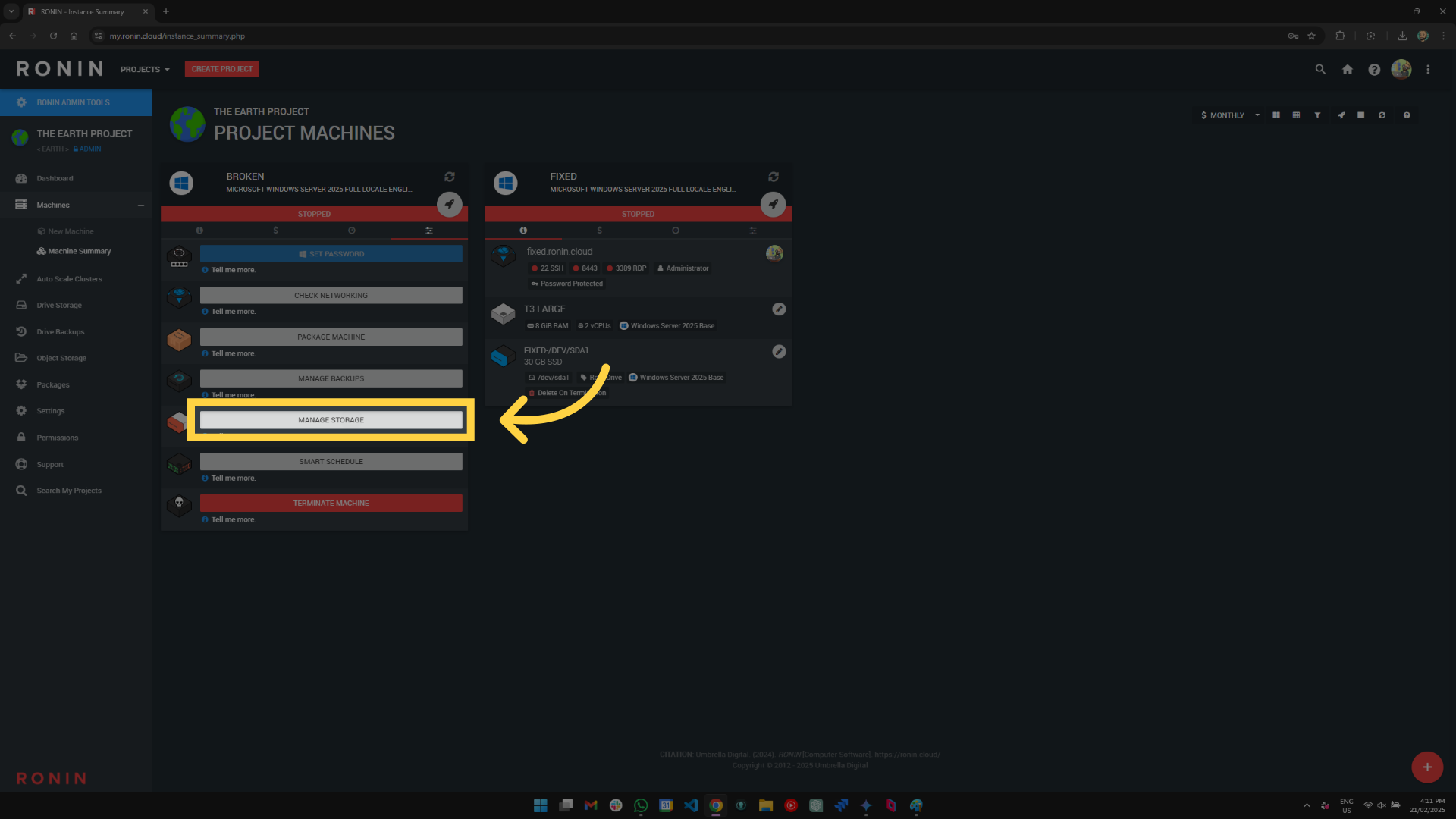Click the MANAGE STORAGE button
The image size is (1456, 819).
[331, 420]
